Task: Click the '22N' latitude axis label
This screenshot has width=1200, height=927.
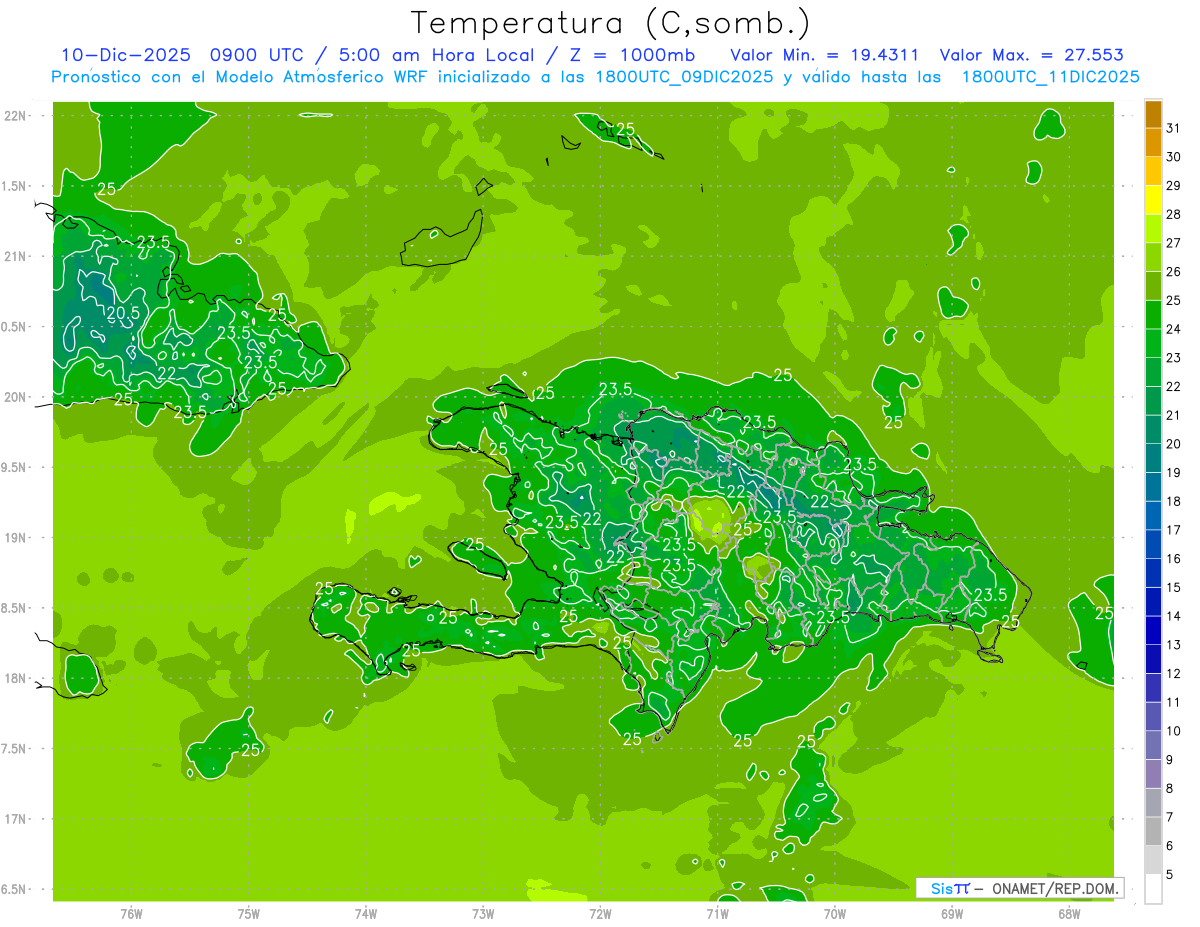Action: [x=17, y=116]
